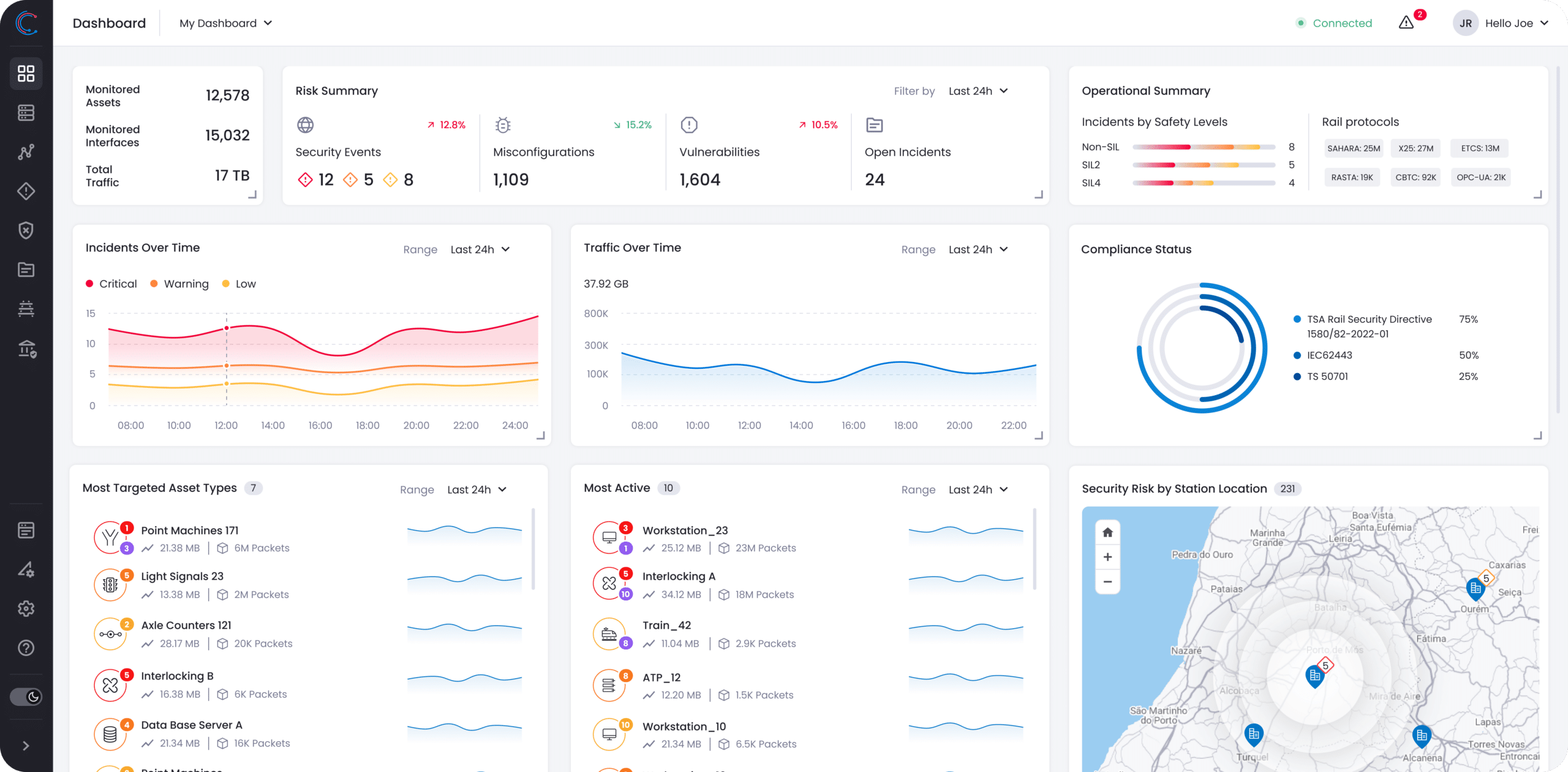Screen dimensions: 1568x772
Task: Open the Hello Joe user menu
Action: tap(1508, 23)
